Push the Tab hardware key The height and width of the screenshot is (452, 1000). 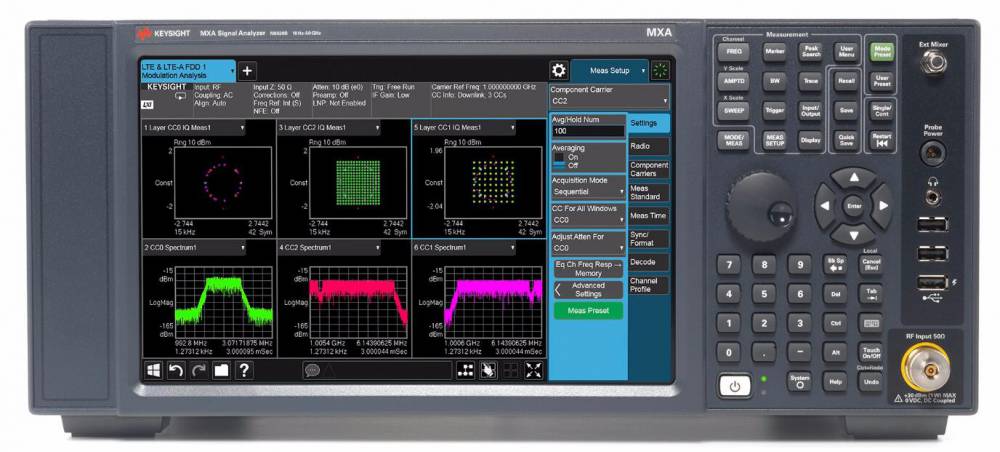click(x=871, y=293)
